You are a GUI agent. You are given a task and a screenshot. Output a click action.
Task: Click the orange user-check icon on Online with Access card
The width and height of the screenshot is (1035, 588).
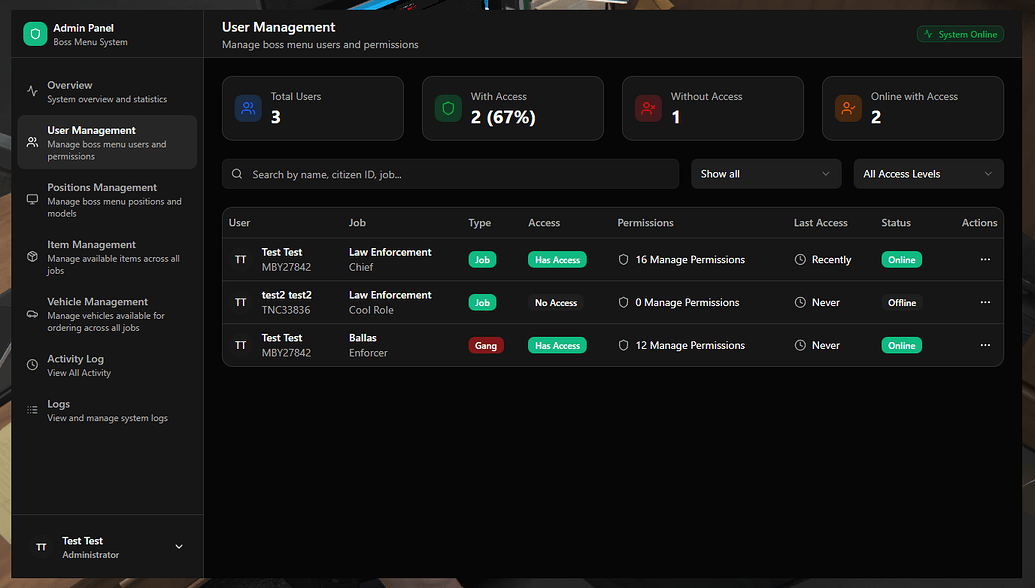tap(848, 108)
